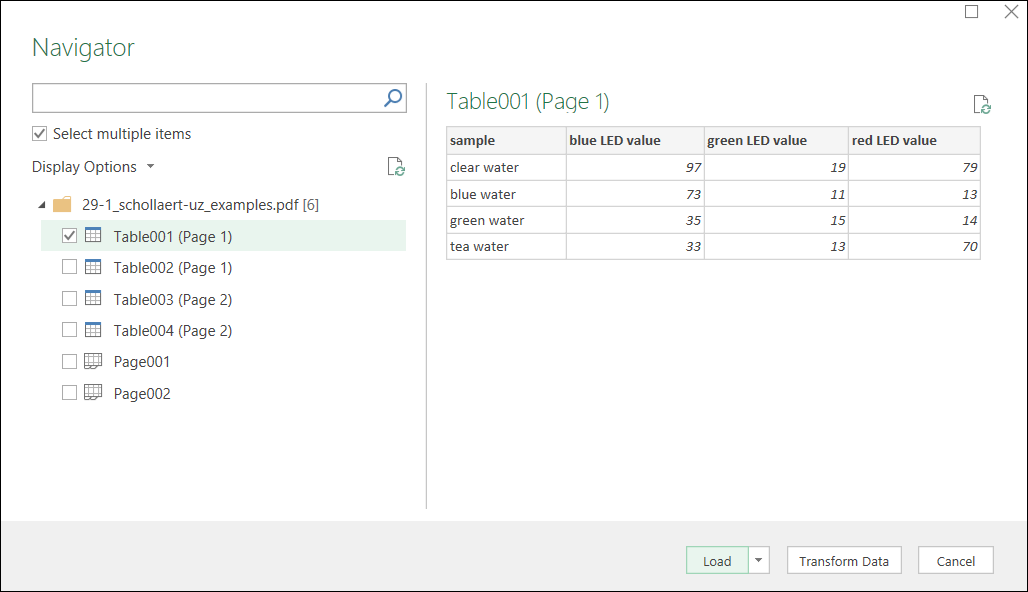Click the green LED value 15 cell
This screenshot has height=592, width=1028.
click(x=776, y=220)
